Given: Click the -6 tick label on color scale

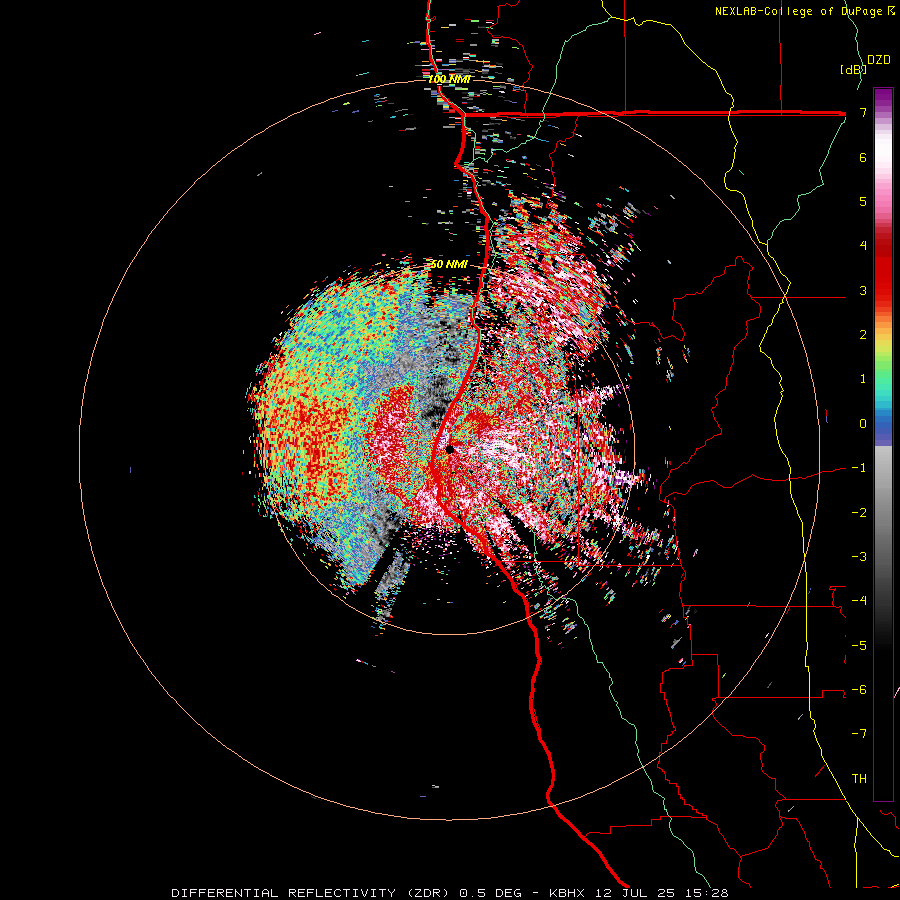Looking at the screenshot, I should 859,690.
